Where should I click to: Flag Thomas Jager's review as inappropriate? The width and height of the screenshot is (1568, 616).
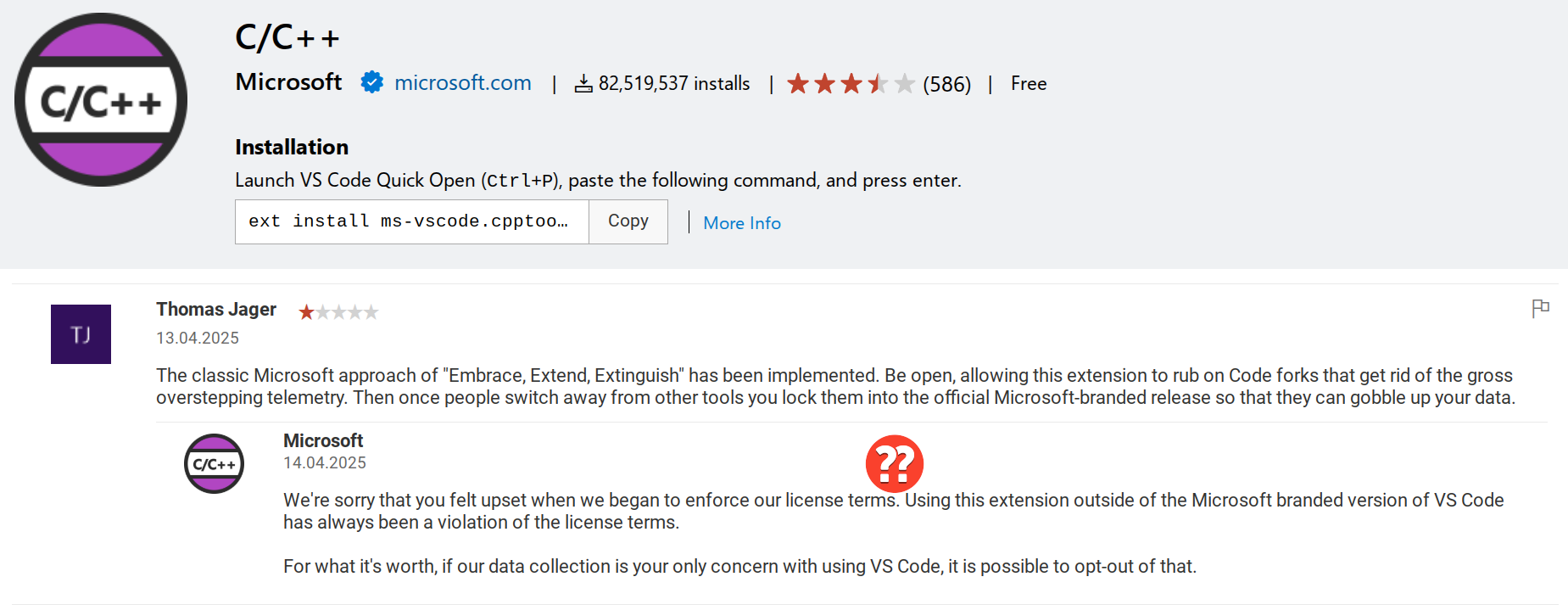pyautogui.click(x=1540, y=308)
